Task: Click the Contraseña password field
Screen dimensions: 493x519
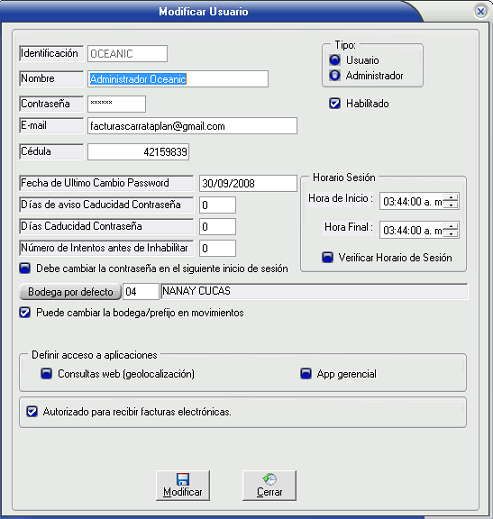Action: point(117,104)
